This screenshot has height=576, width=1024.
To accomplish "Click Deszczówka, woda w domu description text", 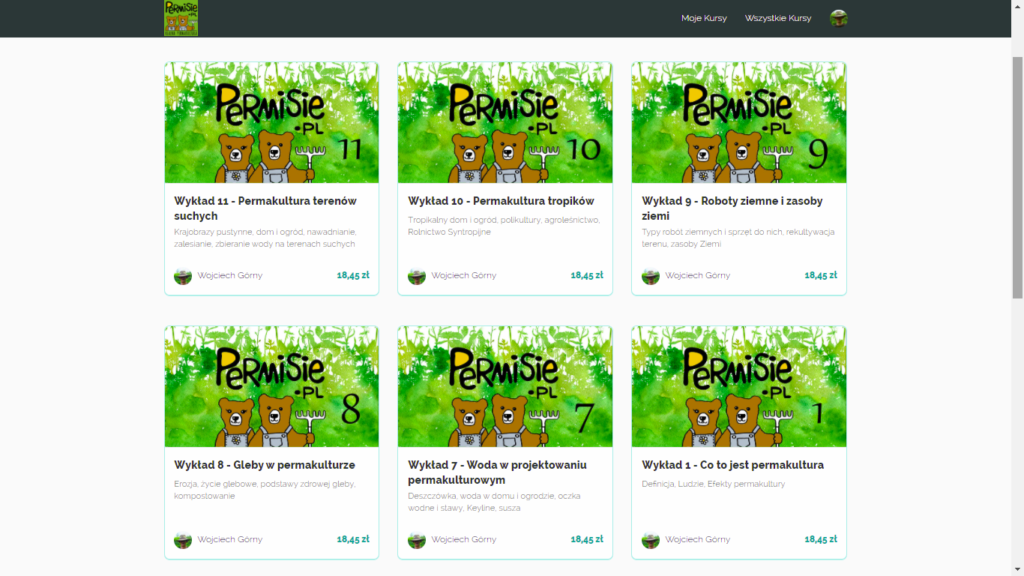I will pyautogui.click(x=494, y=502).
